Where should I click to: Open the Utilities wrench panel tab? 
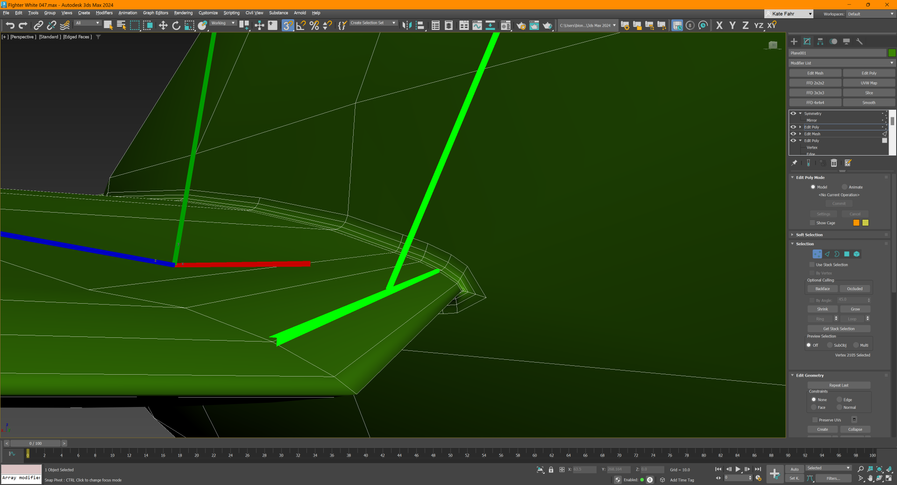click(x=859, y=41)
